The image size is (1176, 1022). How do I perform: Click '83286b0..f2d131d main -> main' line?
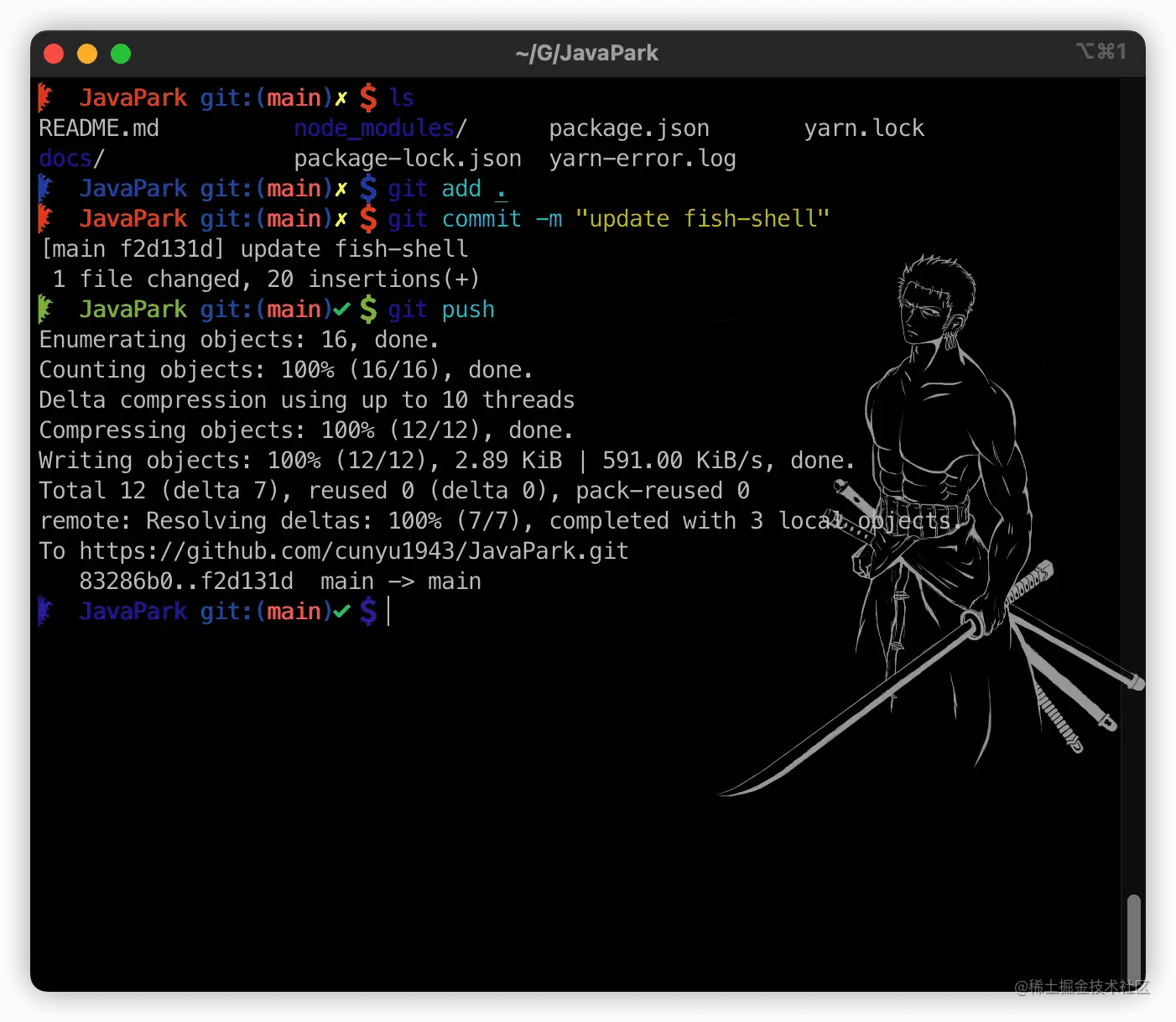[280, 581]
